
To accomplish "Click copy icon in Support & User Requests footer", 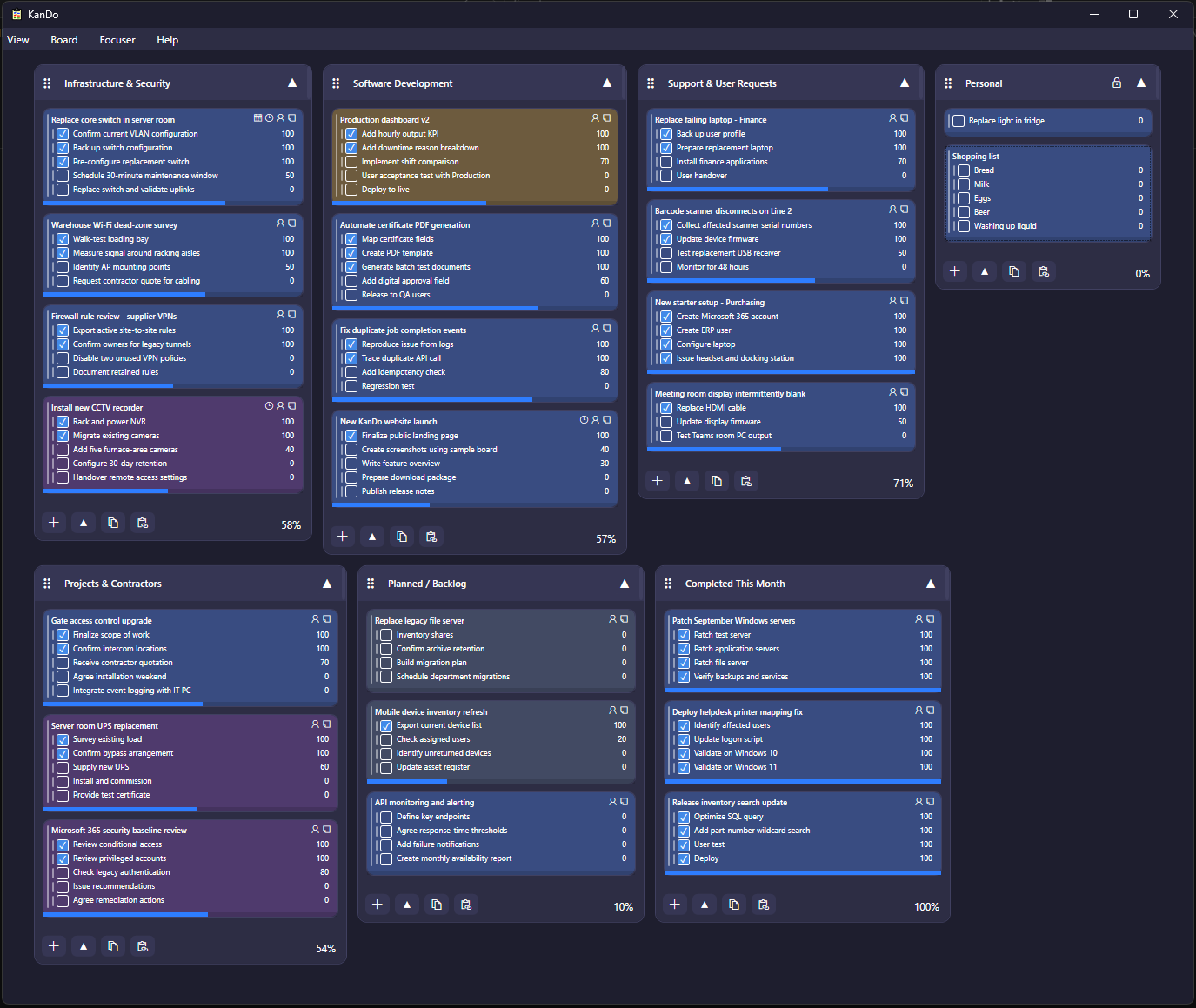I will 717,481.
